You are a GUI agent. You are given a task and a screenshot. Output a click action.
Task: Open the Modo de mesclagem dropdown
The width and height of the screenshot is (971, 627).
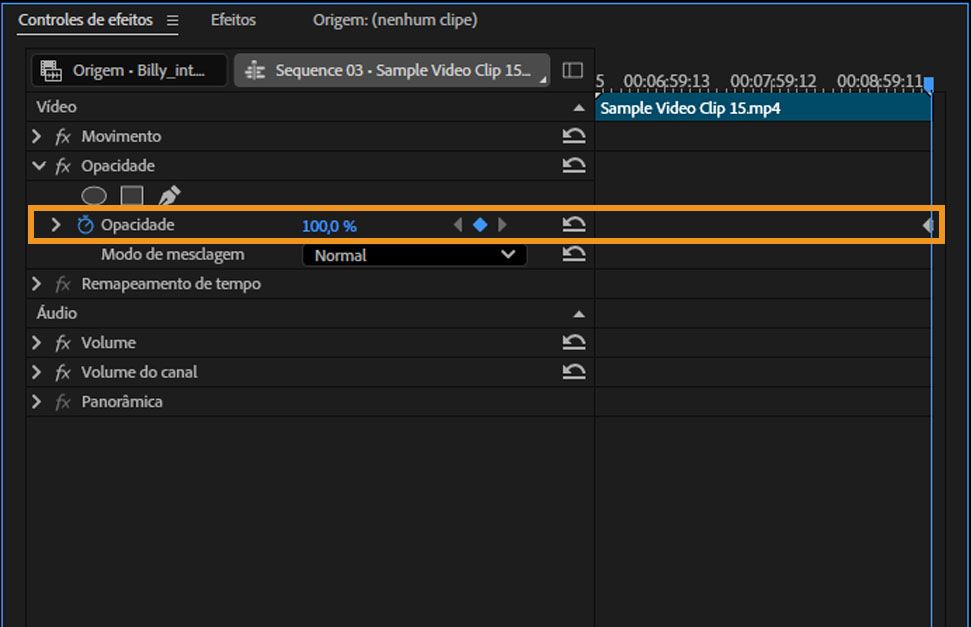tap(414, 255)
